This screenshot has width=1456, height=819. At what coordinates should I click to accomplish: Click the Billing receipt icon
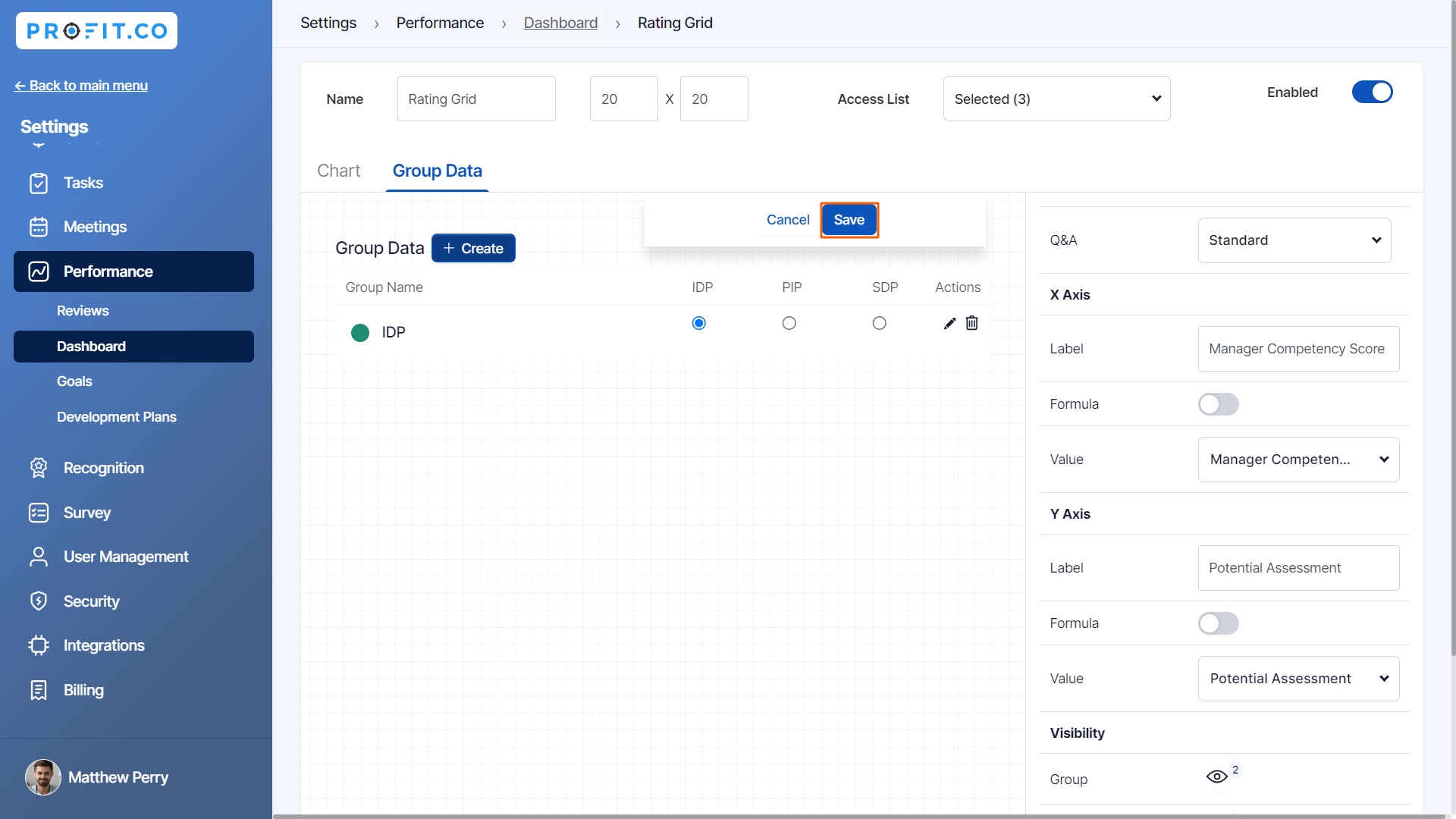39,690
